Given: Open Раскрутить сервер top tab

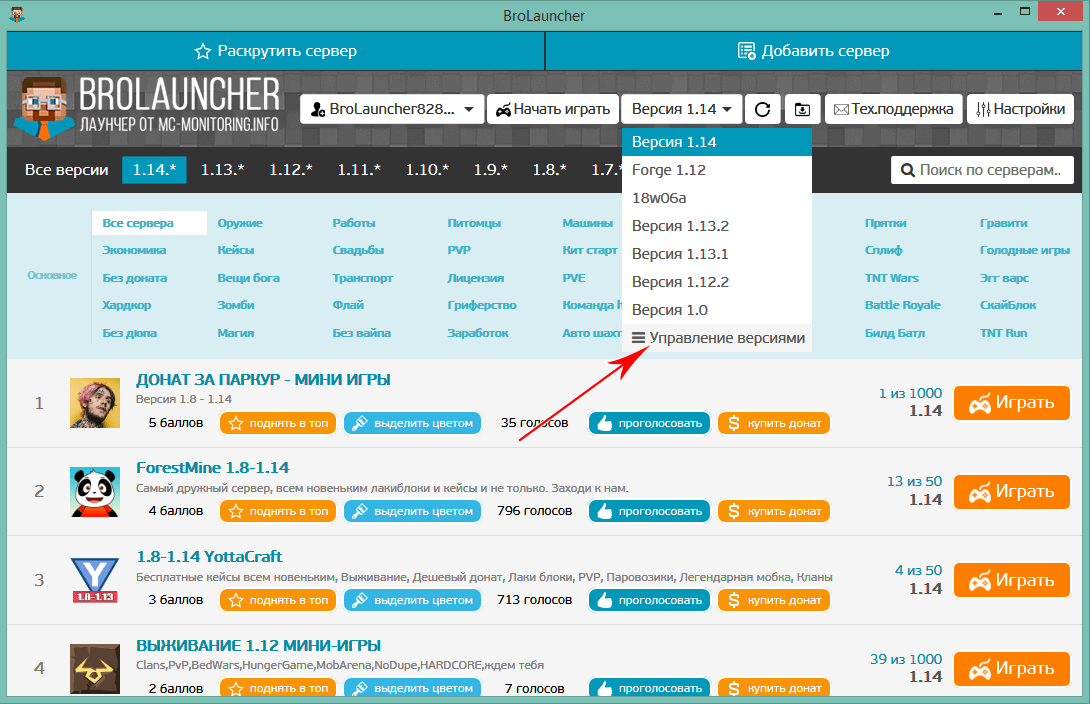Looking at the screenshot, I should (x=275, y=51).
